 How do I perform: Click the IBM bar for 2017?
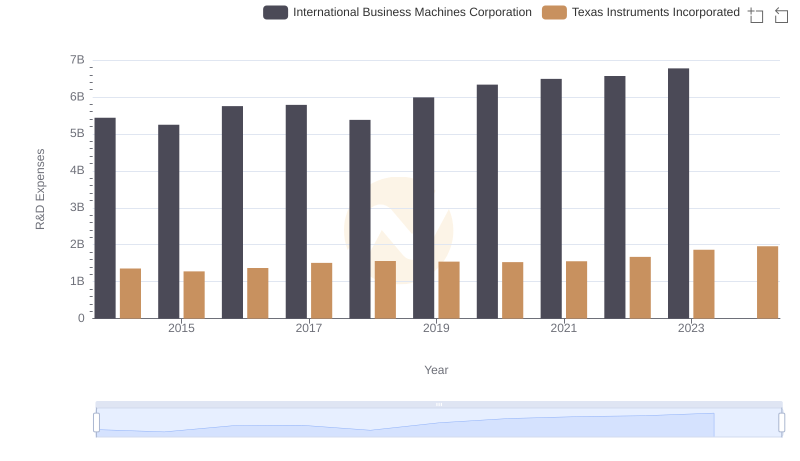click(x=296, y=212)
